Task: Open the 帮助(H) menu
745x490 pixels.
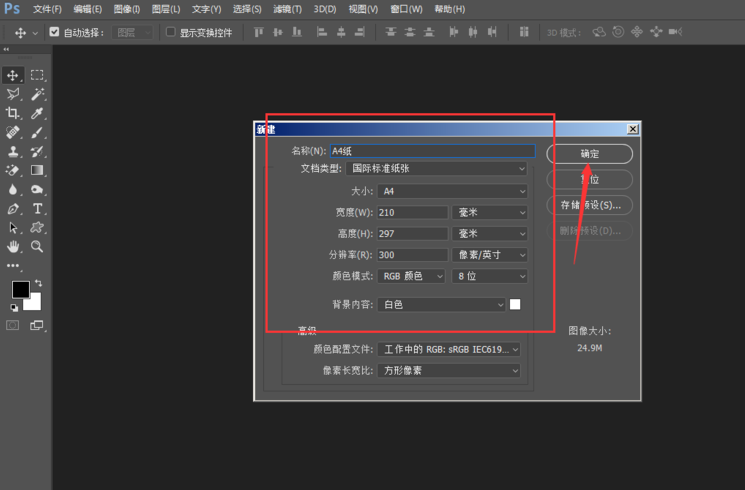Action: (x=449, y=9)
